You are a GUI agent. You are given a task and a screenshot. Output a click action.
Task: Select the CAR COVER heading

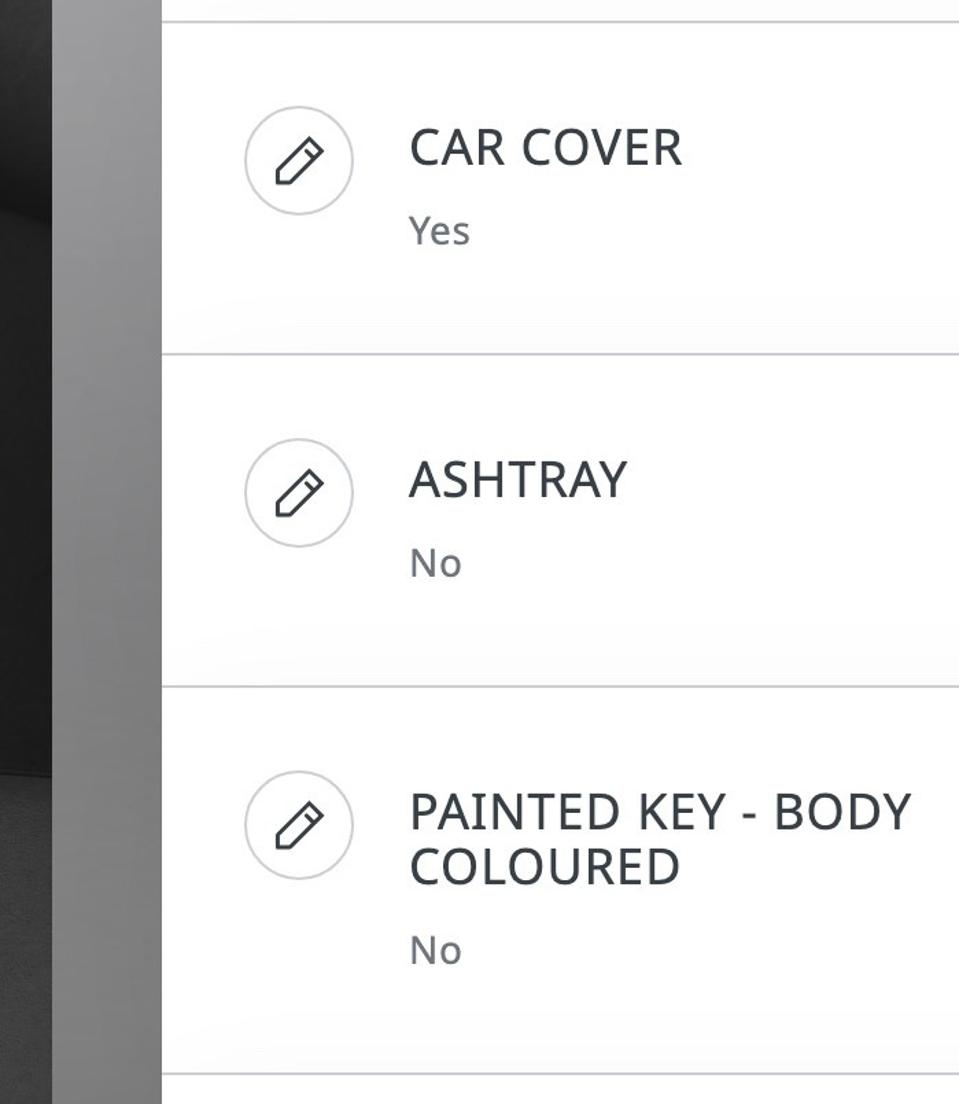[545, 148]
